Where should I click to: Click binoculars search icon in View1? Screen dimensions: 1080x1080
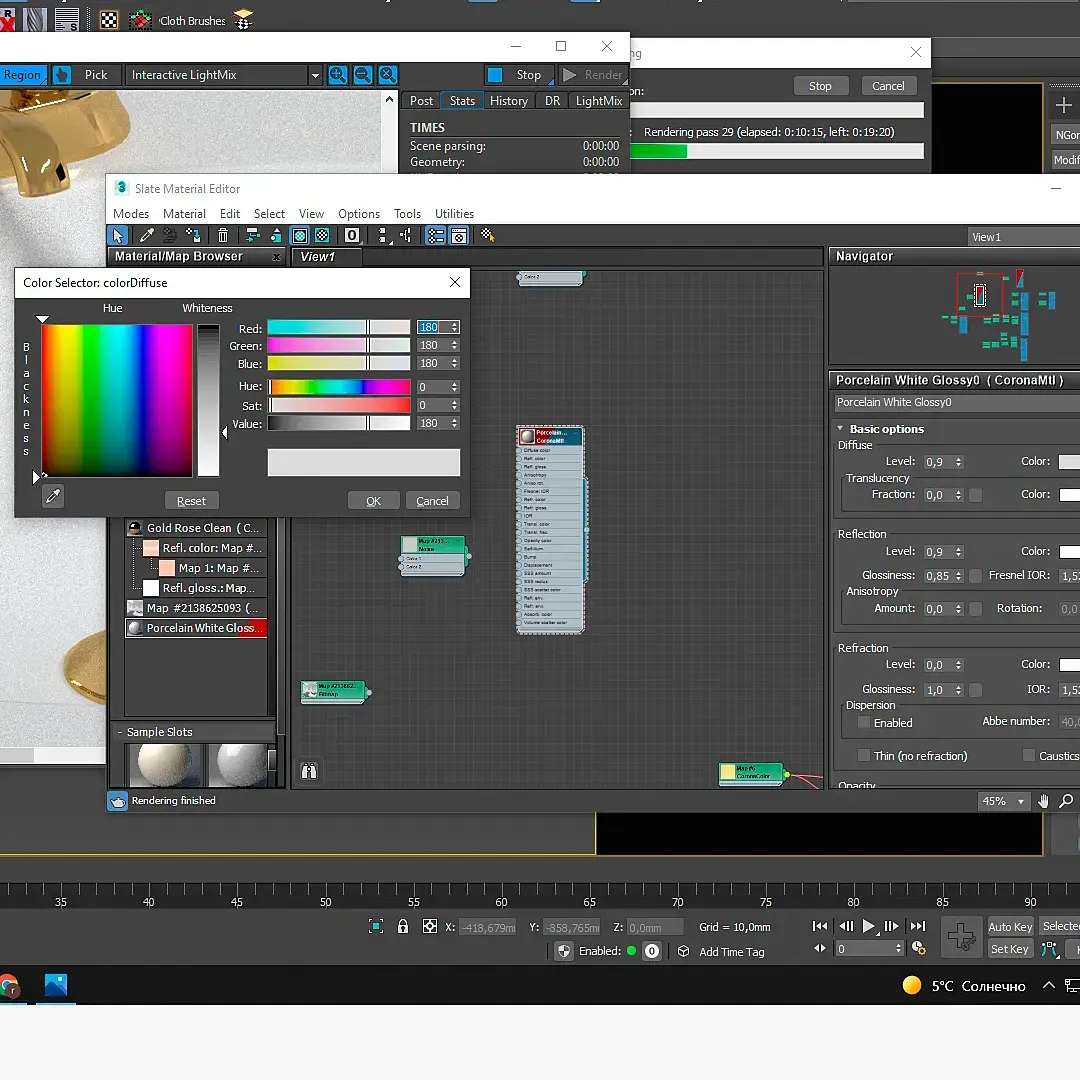[x=309, y=771]
